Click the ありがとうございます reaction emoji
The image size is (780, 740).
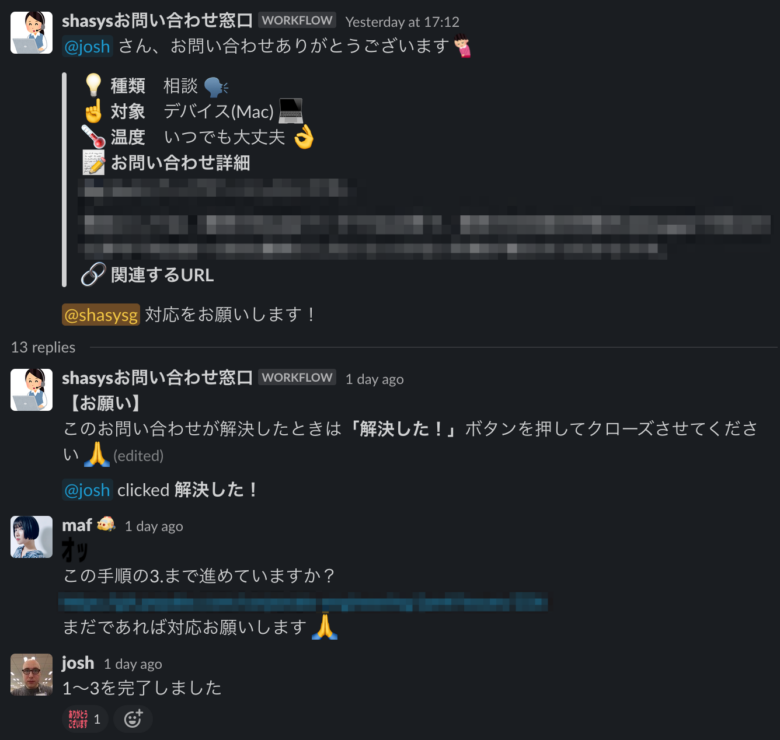79,719
